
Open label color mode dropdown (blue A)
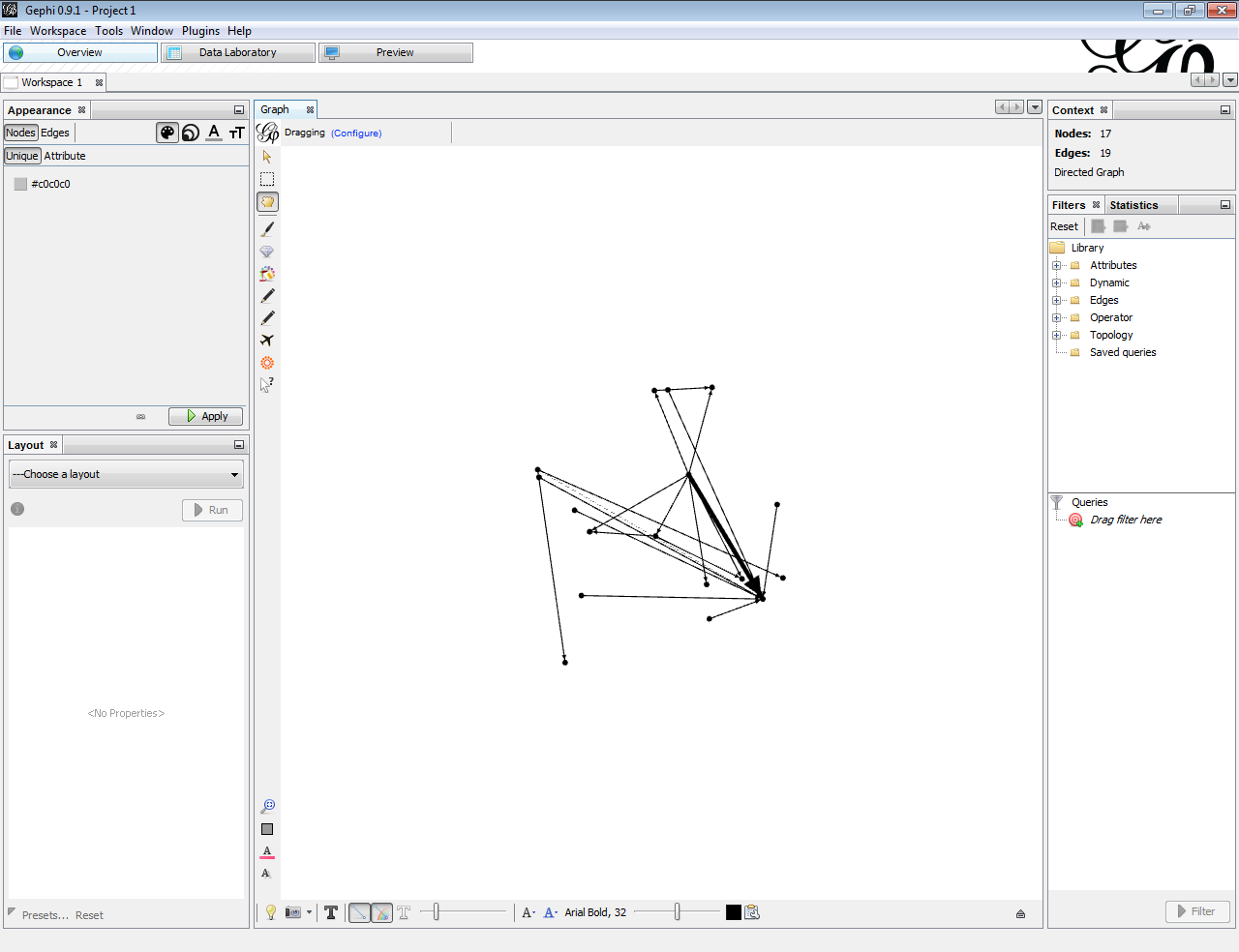pyautogui.click(x=551, y=912)
